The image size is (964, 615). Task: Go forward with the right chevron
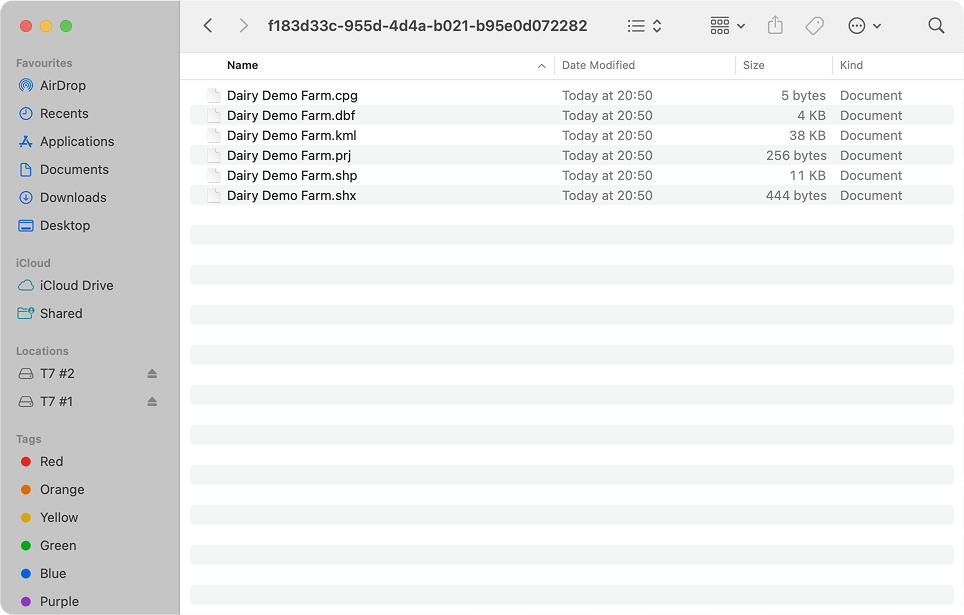[243, 26]
